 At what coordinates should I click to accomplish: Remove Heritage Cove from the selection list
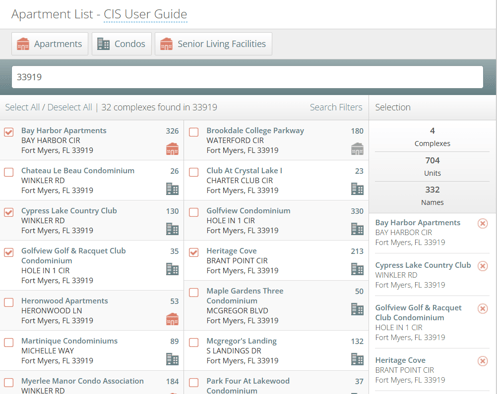point(482,361)
